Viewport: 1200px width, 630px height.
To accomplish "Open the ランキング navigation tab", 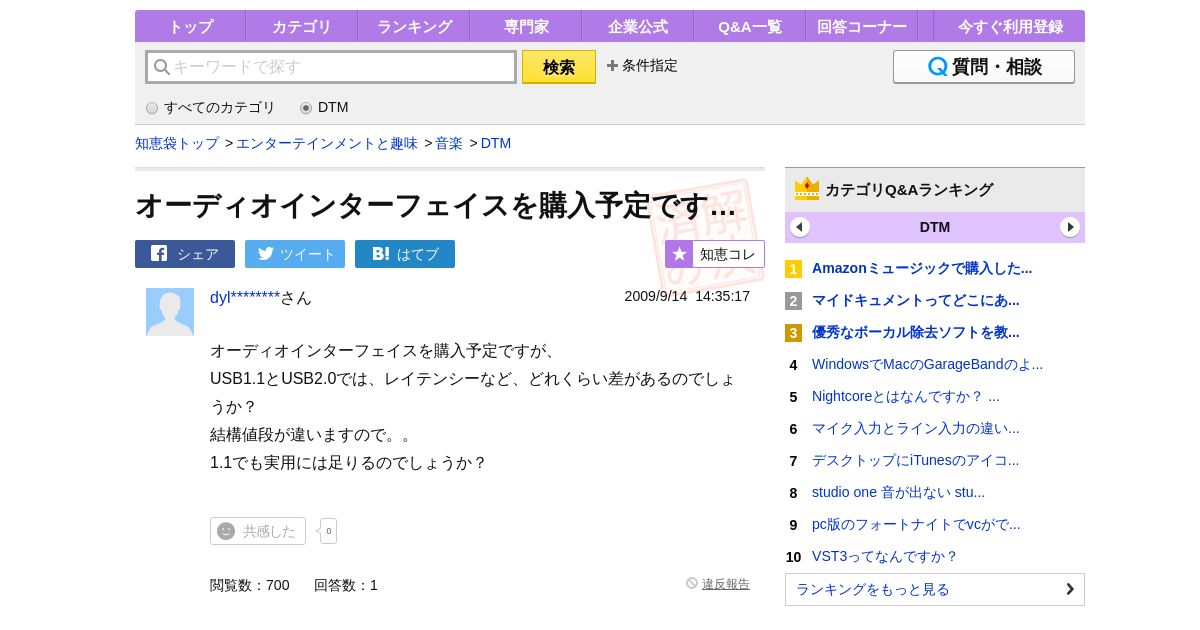I will (x=414, y=26).
